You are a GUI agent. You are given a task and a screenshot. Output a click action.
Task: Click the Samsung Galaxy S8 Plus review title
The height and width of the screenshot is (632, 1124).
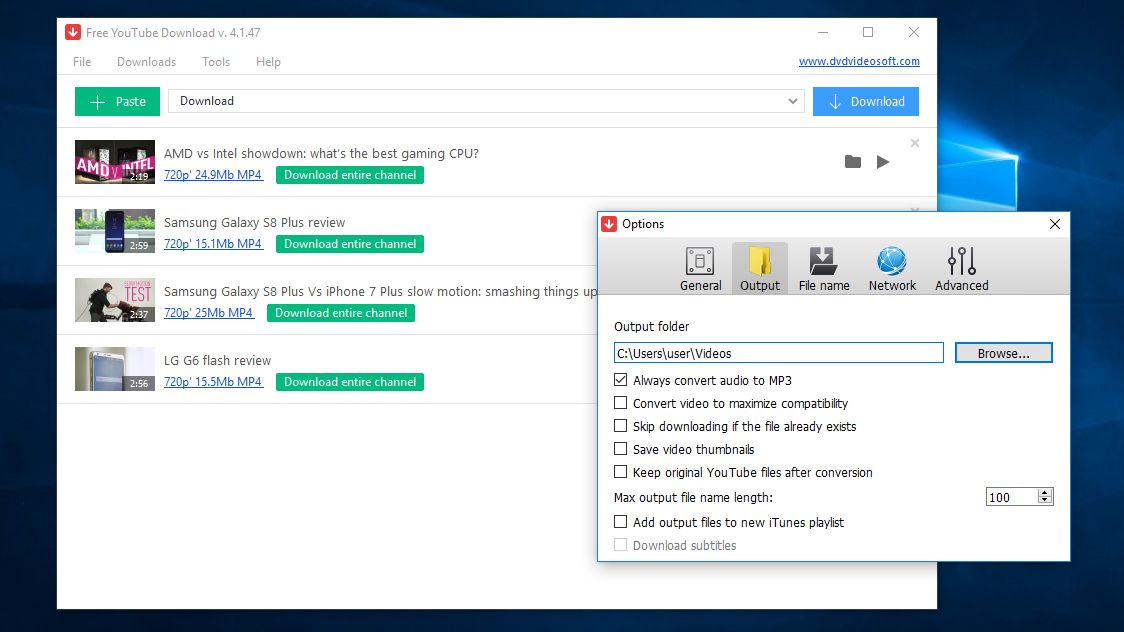point(254,223)
